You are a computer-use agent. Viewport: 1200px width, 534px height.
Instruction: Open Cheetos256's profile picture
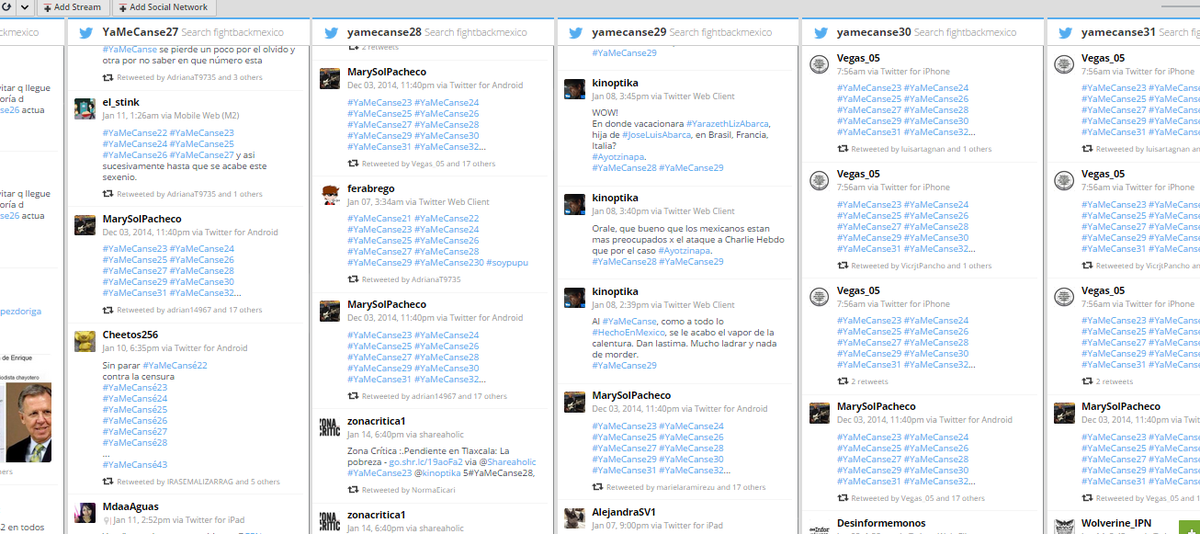point(85,340)
